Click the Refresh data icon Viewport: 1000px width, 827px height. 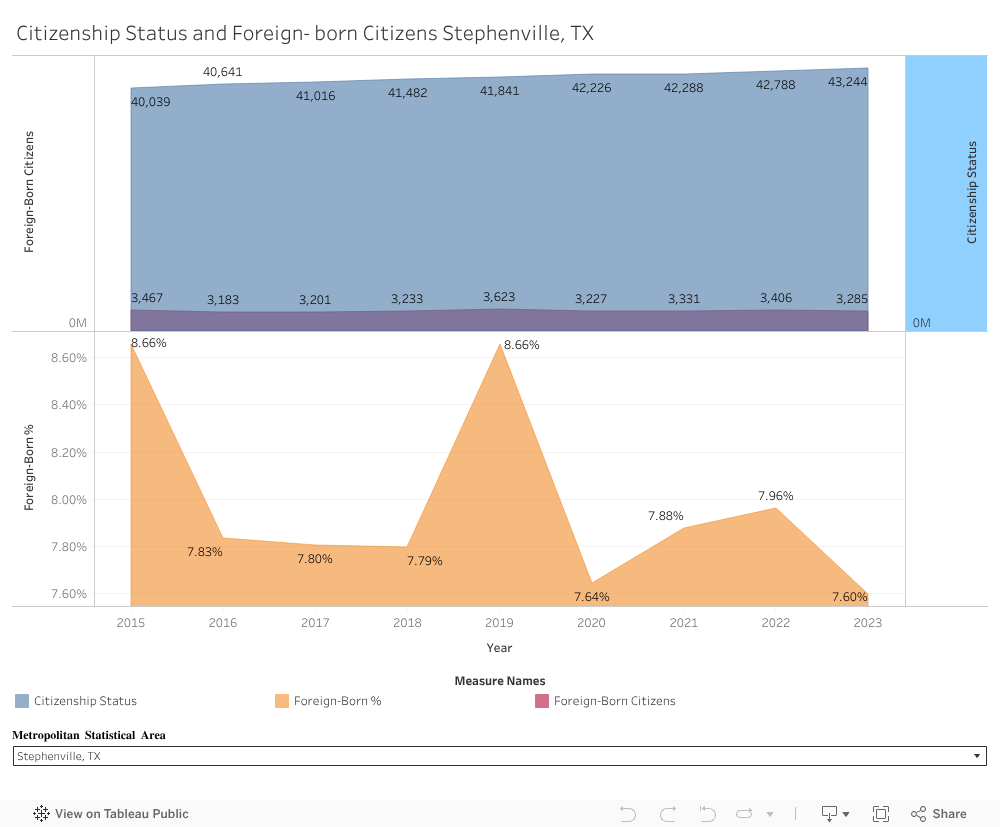744,813
